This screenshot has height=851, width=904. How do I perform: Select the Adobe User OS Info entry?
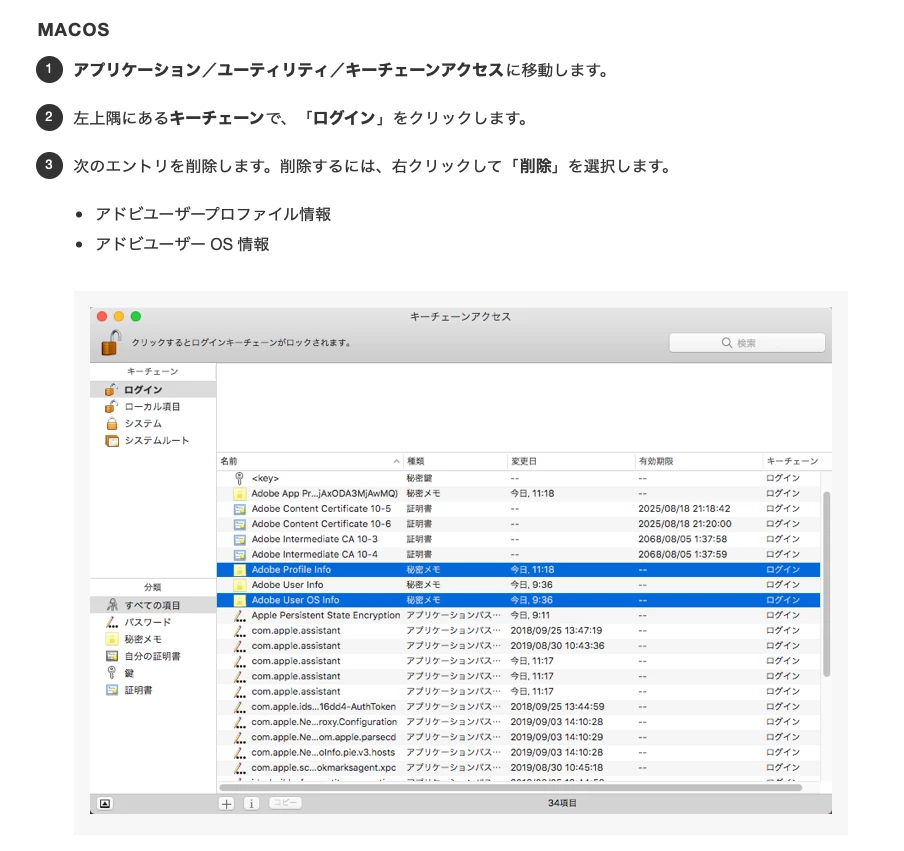518,600
